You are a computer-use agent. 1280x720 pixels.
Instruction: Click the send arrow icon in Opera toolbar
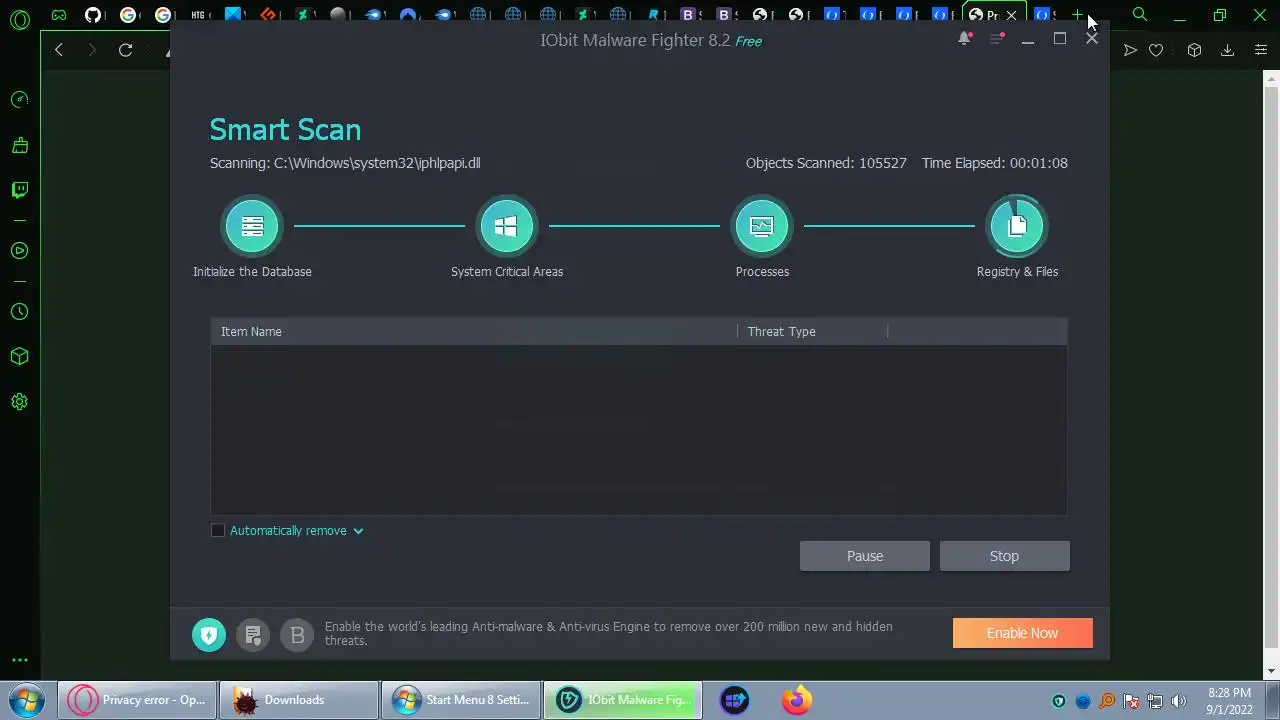click(x=1130, y=50)
